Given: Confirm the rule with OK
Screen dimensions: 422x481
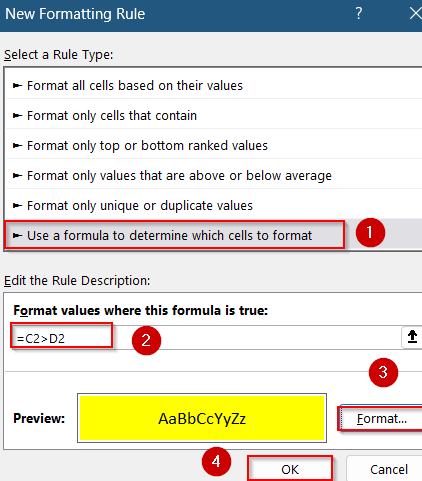Looking at the screenshot, I should (x=290, y=469).
